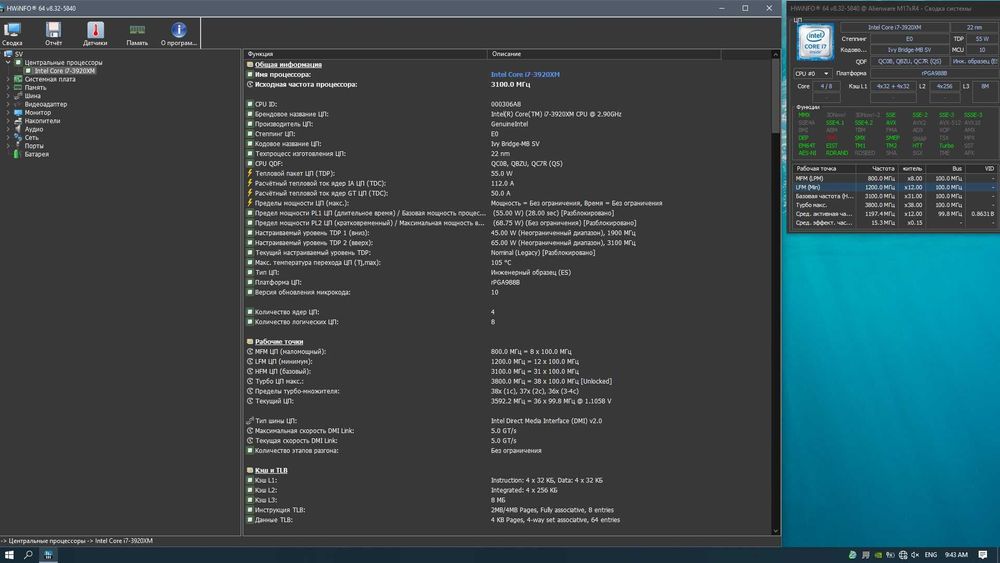Expand the Накопители tree node
The width and height of the screenshot is (1000, 563).
(x=8, y=121)
